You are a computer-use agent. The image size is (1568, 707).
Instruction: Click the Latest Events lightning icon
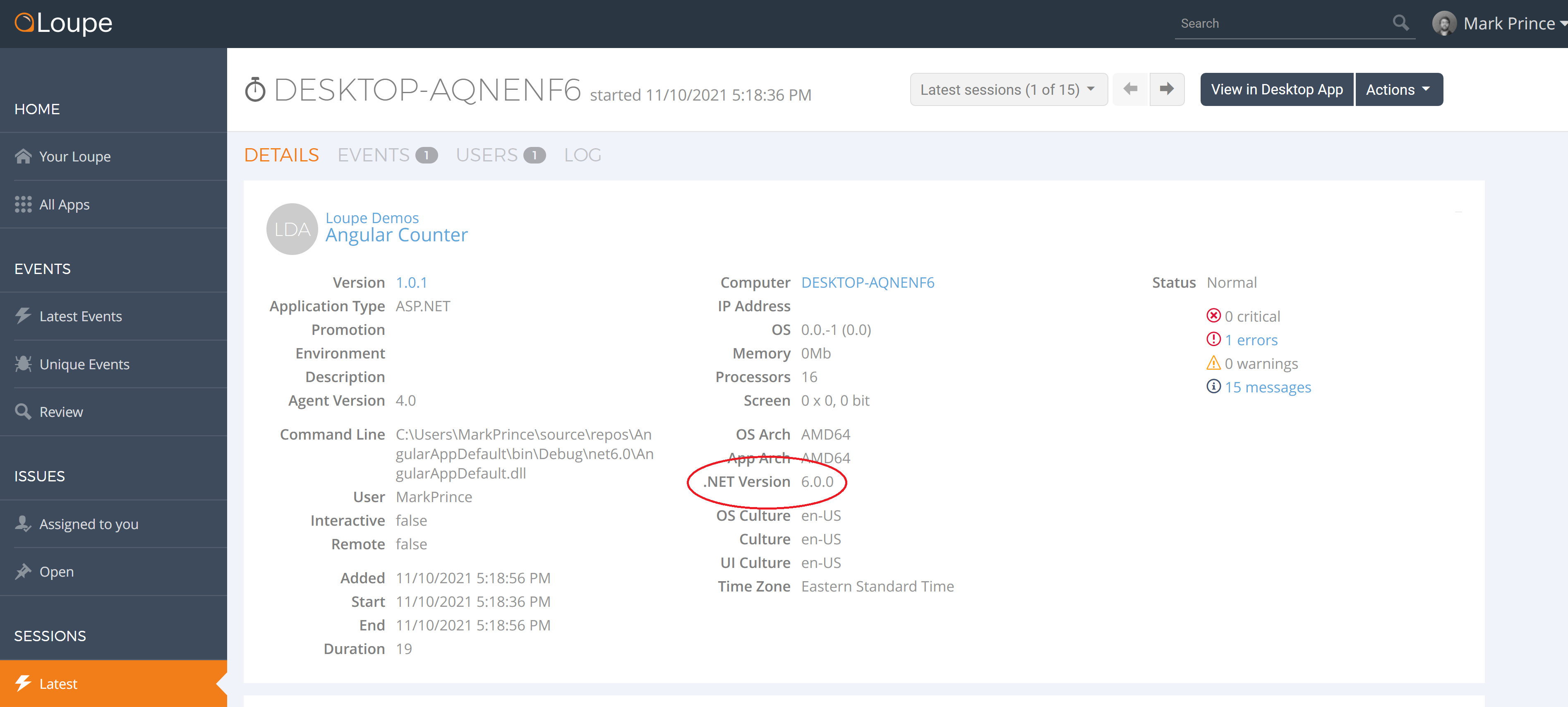[23, 316]
